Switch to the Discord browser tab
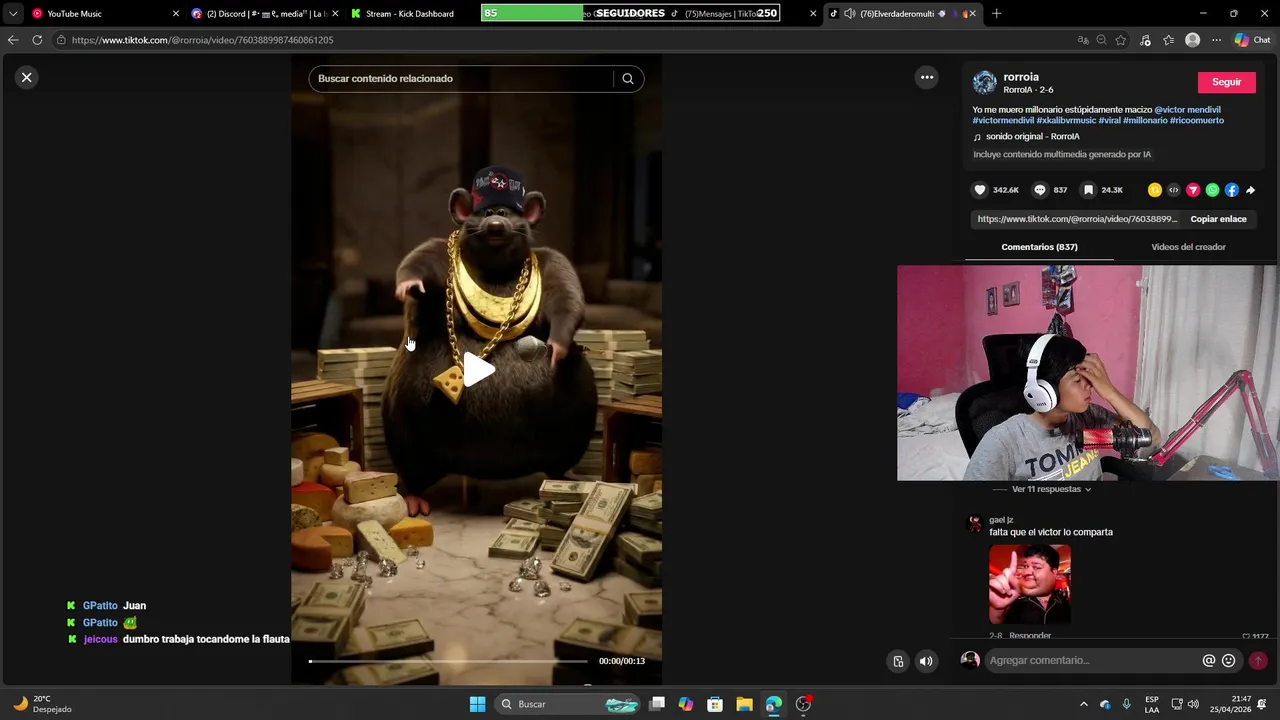Image resolution: width=1280 pixels, height=720 pixels. 264,14
